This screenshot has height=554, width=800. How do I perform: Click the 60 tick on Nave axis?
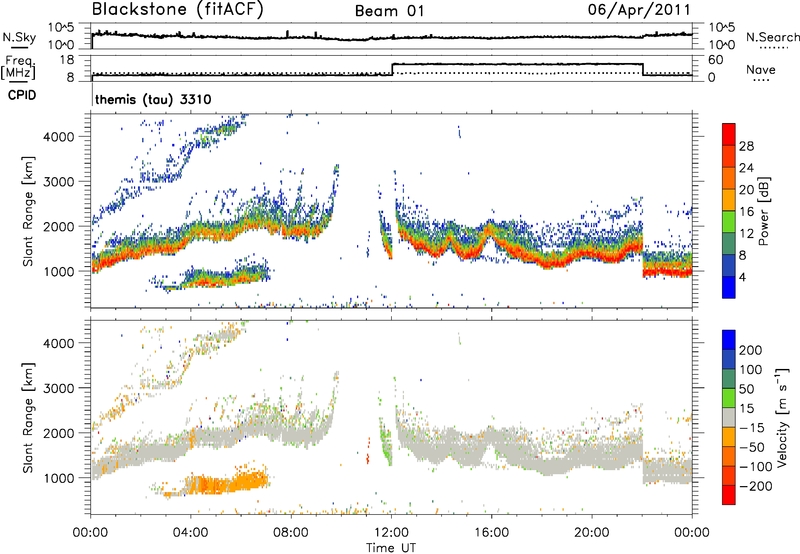716,60
